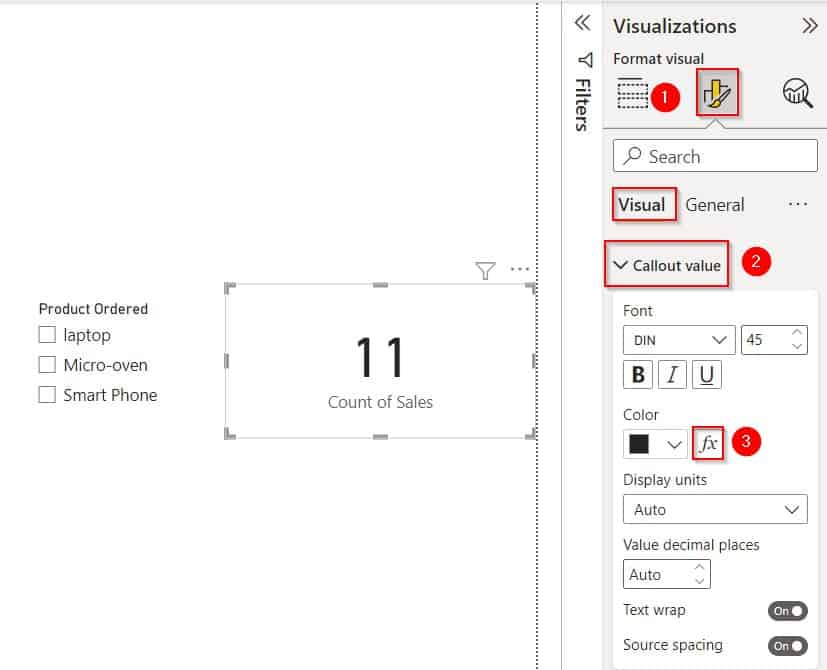
Task: Toggle Italic font style
Action: coord(672,375)
